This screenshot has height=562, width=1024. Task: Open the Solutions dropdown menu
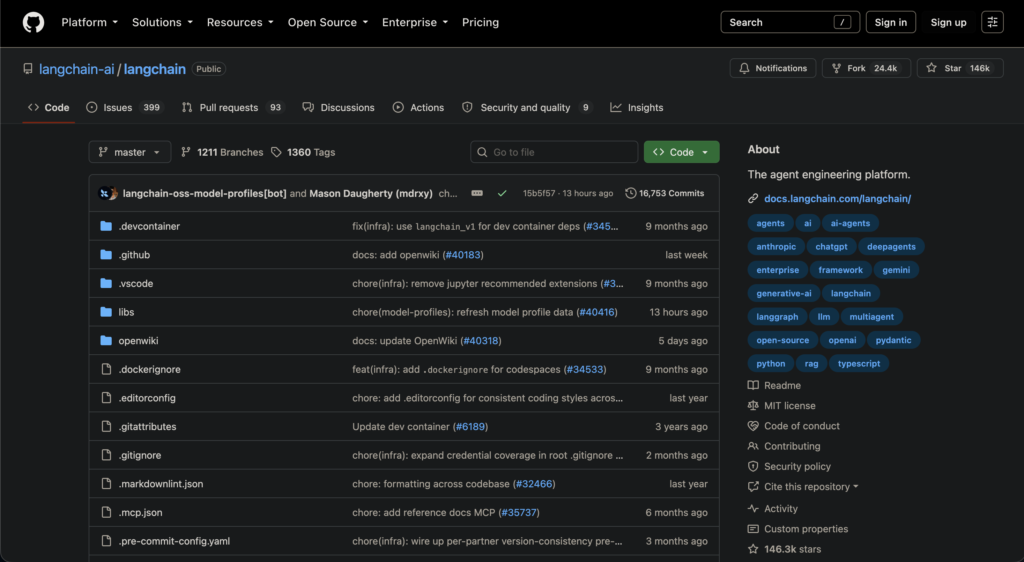point(162,22)
